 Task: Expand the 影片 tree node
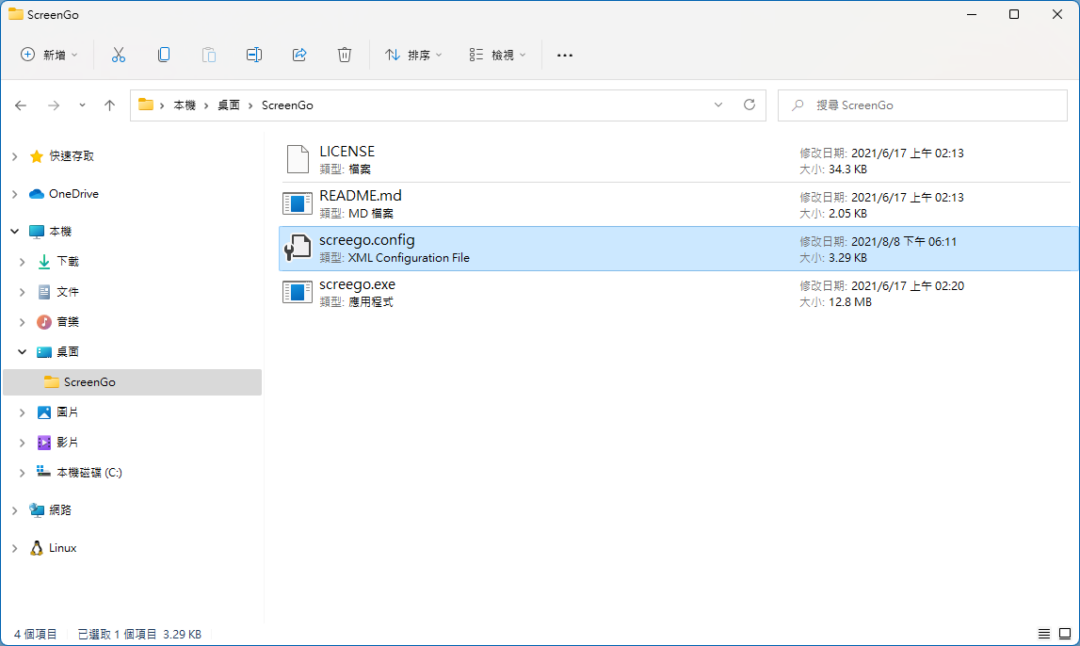click(22, 442)
